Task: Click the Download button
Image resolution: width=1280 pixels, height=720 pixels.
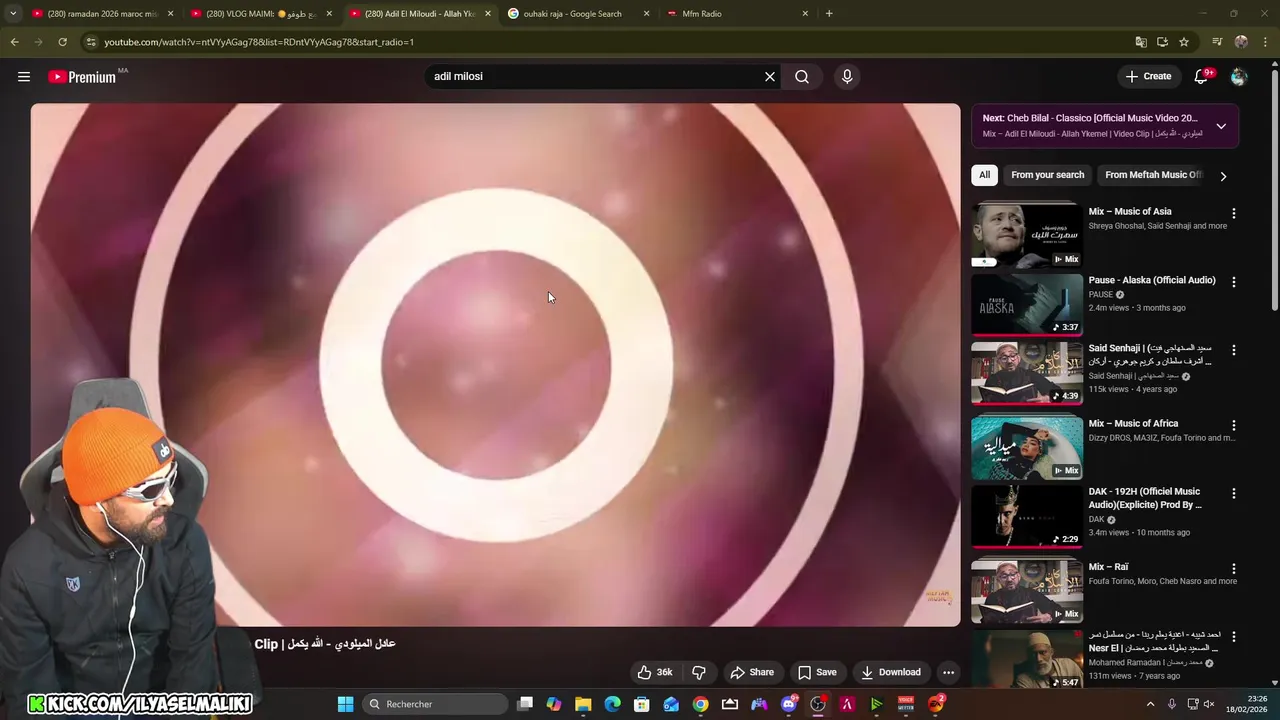Action: coord(891,672)
